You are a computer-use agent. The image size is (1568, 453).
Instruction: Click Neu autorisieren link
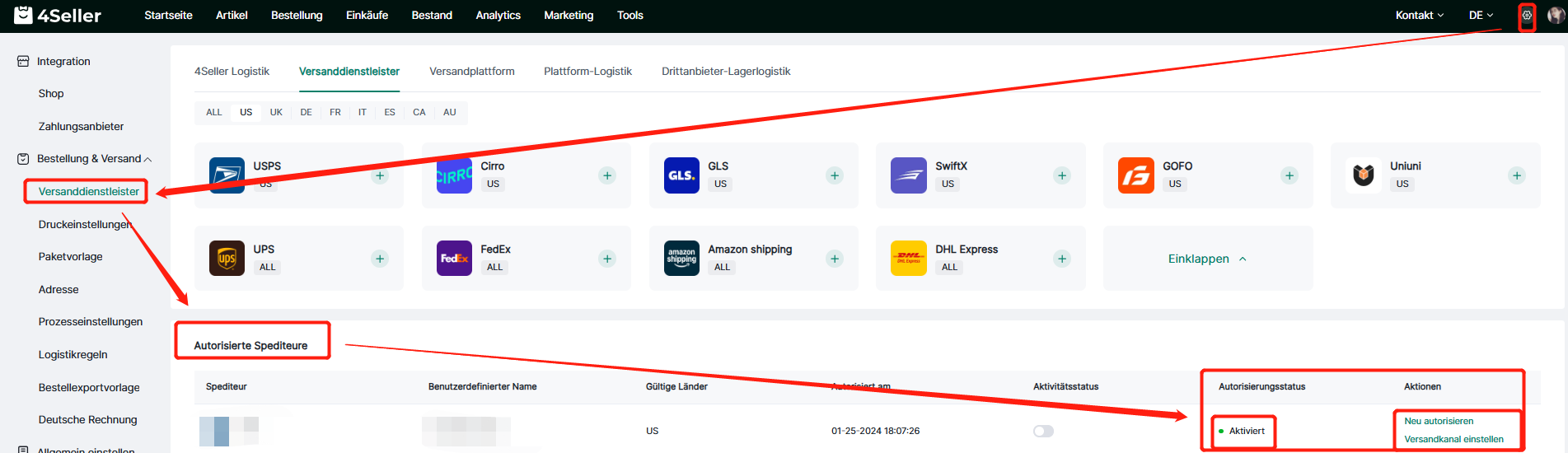coord(1439,421)
